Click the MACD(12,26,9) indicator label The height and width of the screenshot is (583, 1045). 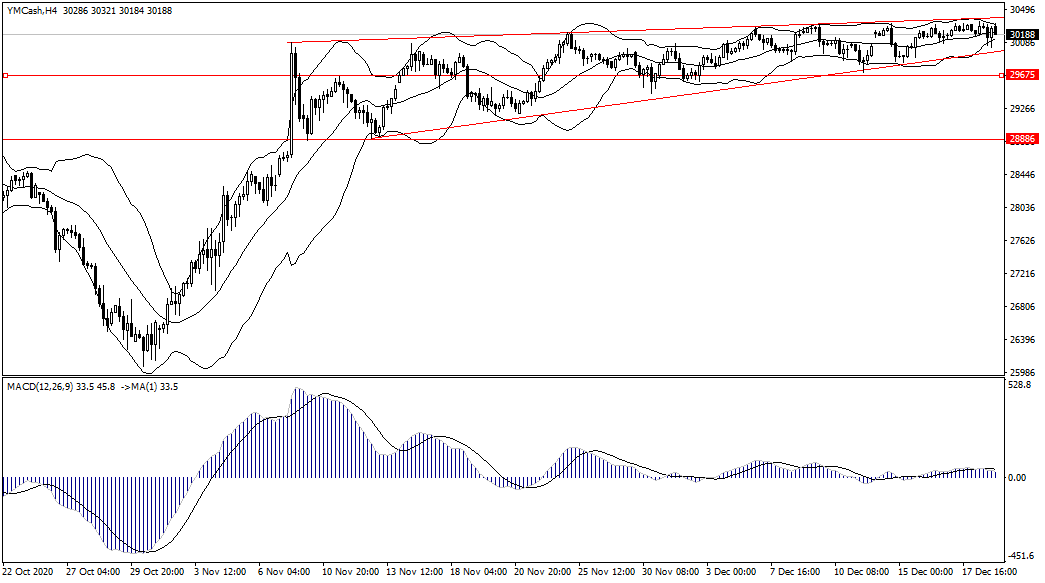point(50,385)
